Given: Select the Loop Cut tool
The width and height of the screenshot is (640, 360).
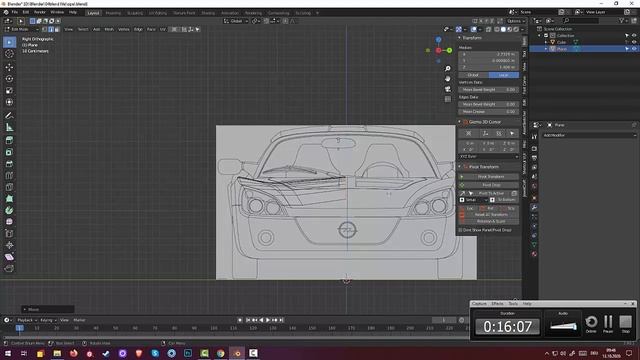Looking at the screenshot, I should point(9,176).
